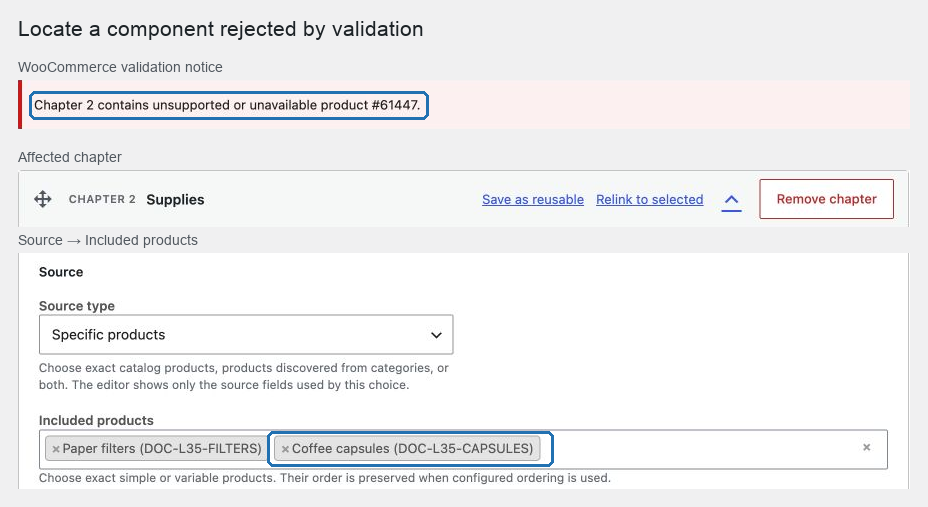
Task: Click the CHAPTER 2 label
Action: [x=102, y=199]
